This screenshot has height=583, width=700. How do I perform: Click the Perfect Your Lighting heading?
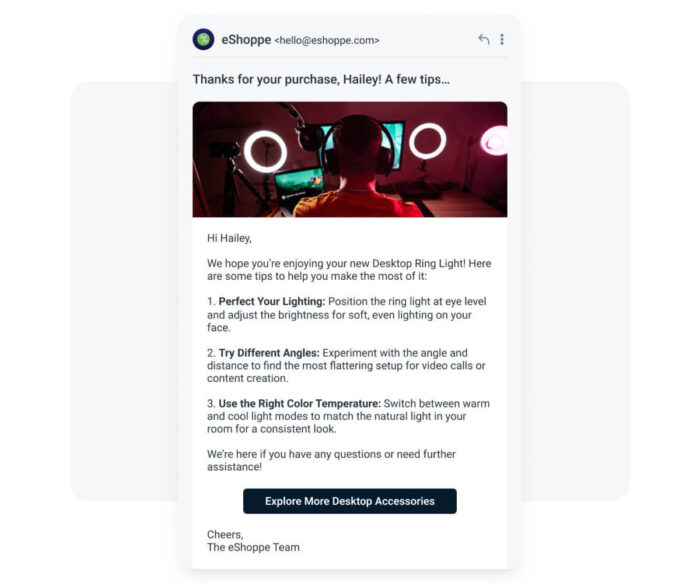point(272,301)
